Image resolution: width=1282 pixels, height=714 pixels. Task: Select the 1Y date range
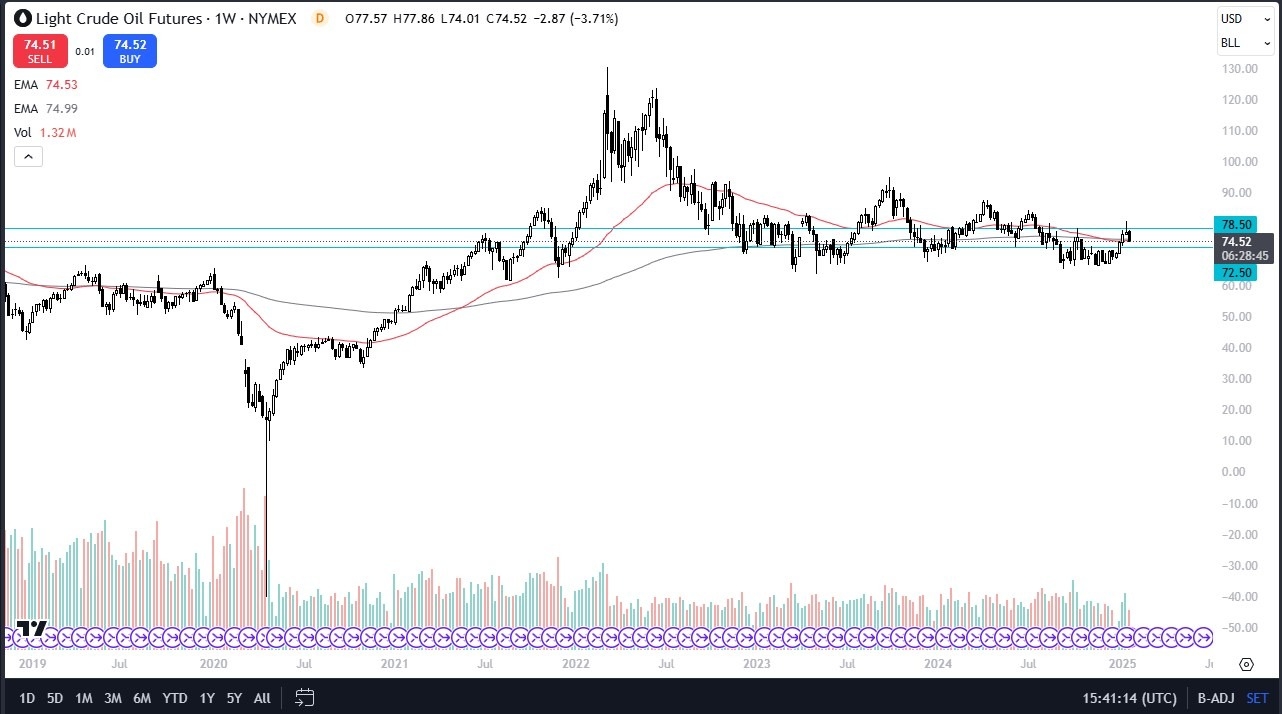click(206, 698)
